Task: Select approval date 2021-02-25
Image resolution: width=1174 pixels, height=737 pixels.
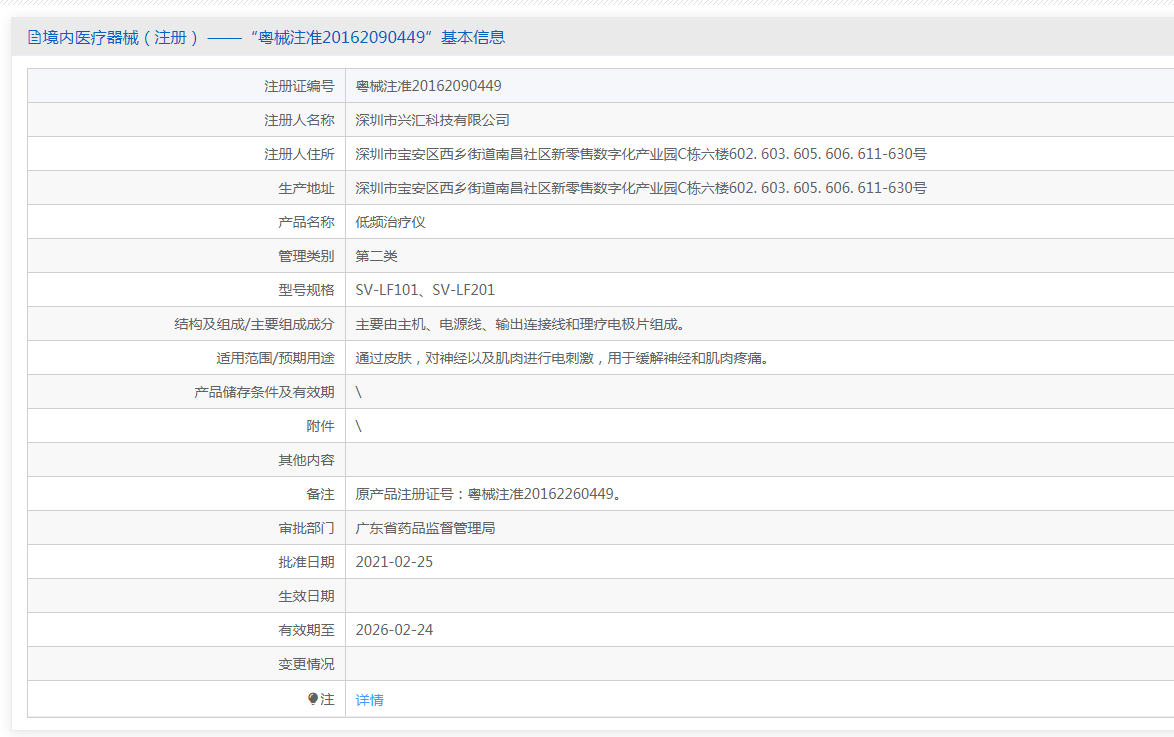Action: tap(394, 562)
